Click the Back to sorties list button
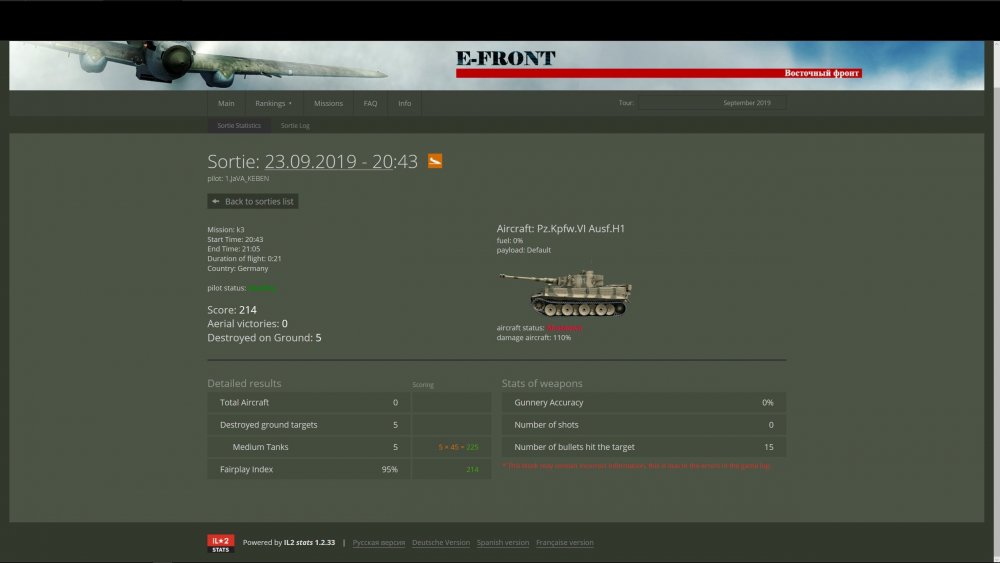 coord(253,201)
